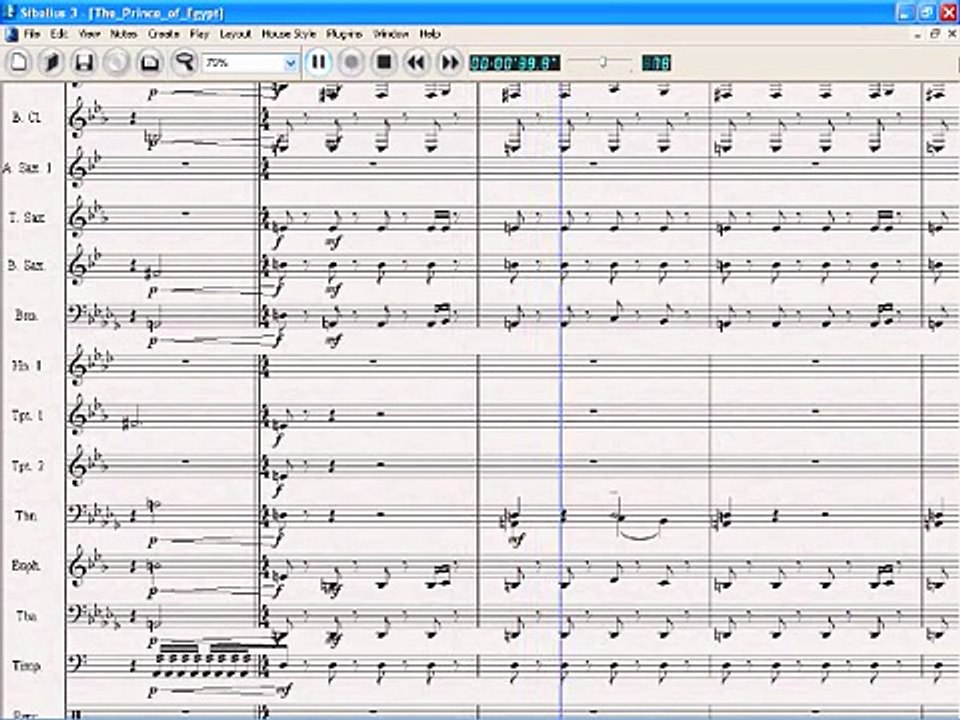Stop playback with the Stop button
Image resolution: width=960 pixels, height=720 pixels.
click(x=384, y=62)
